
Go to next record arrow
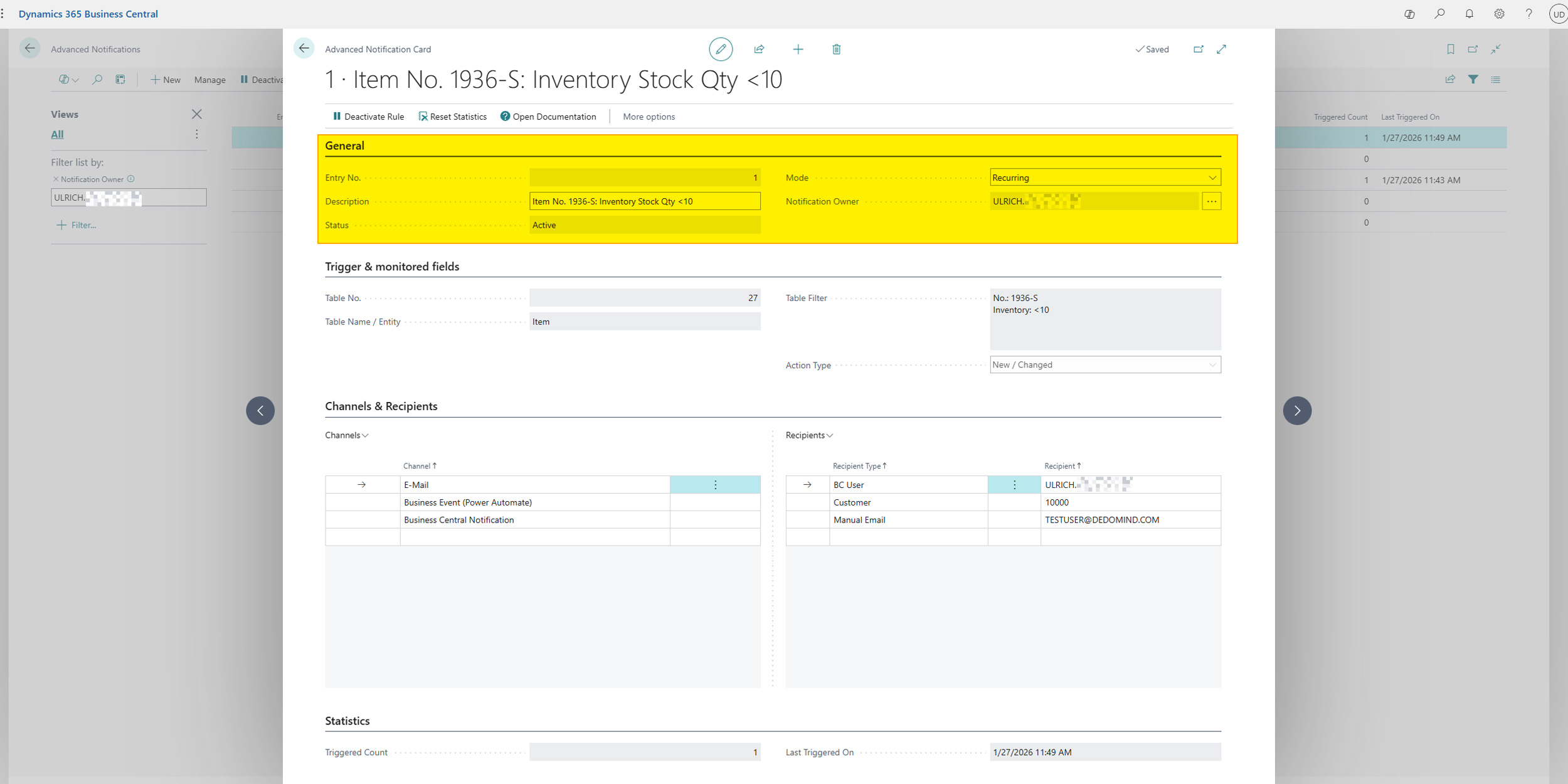point(1297,411)
